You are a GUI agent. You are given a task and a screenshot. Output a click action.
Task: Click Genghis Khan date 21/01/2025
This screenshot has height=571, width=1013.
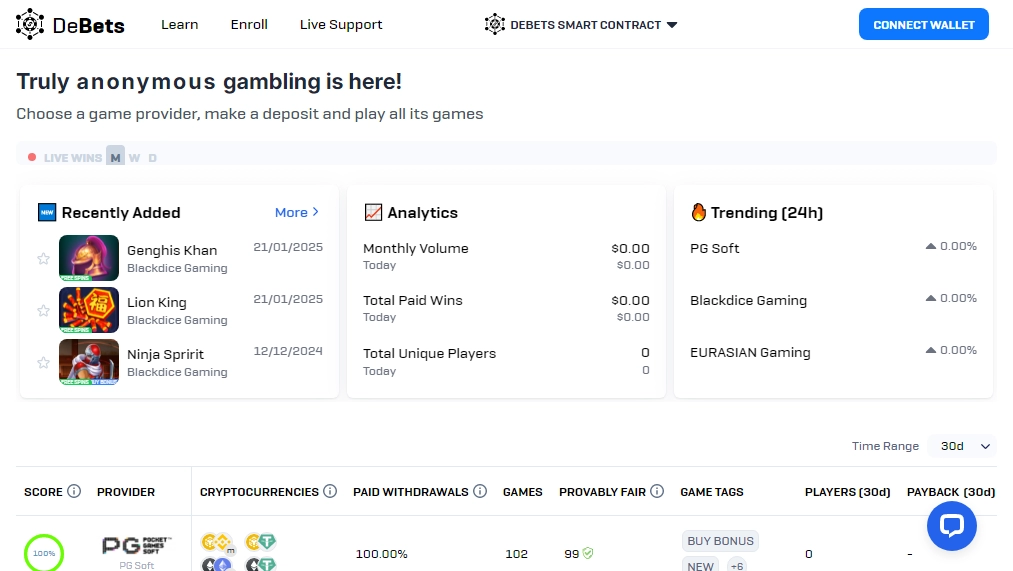pyautogui.click(x=288, y=247)
